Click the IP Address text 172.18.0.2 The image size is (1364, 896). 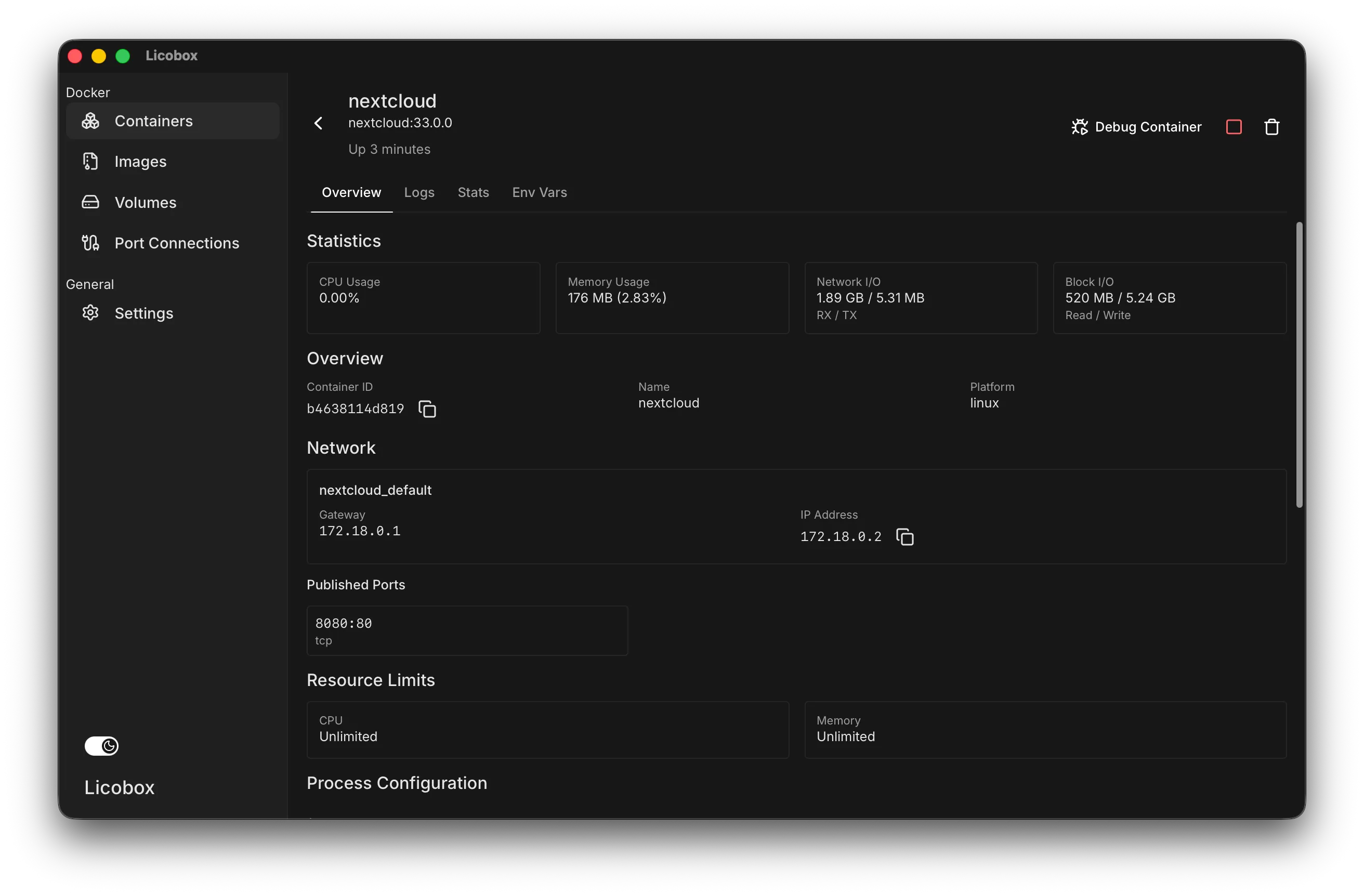(841, 537)
